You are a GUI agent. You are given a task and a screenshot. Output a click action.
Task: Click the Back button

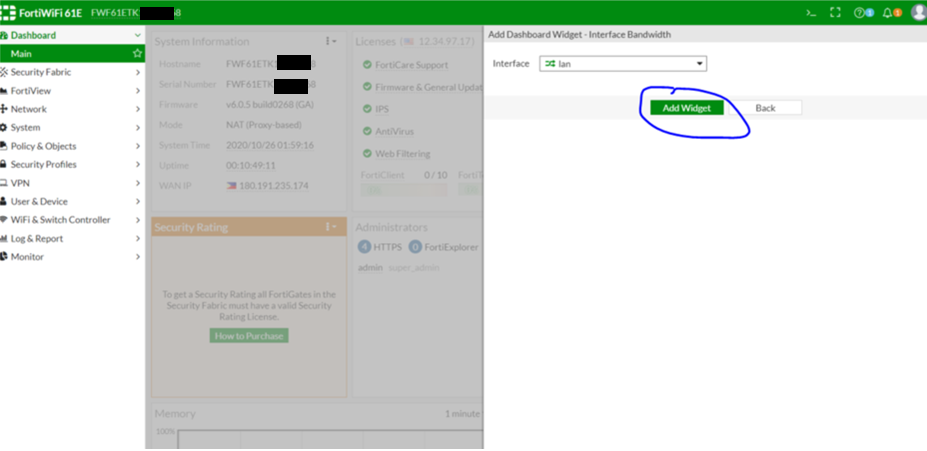point(765,108)
